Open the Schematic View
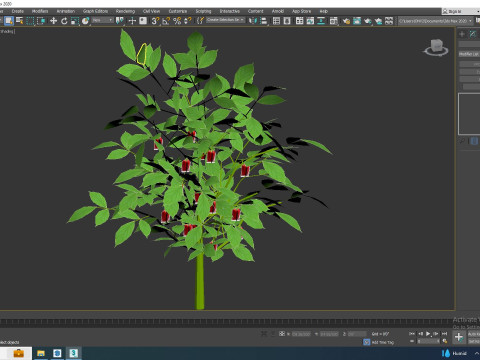Screen dimensions: 480x360 click(321, 21)
